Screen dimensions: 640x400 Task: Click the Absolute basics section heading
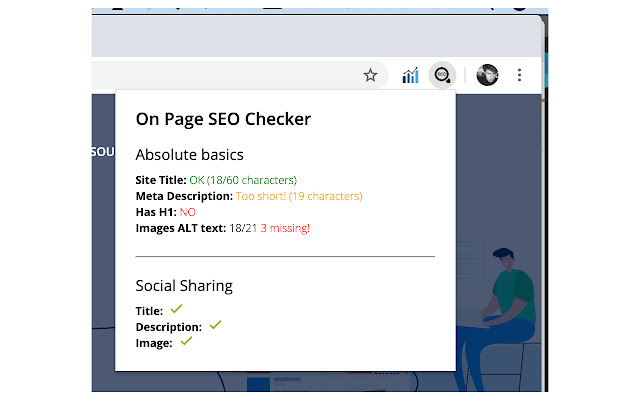point(189,155)
